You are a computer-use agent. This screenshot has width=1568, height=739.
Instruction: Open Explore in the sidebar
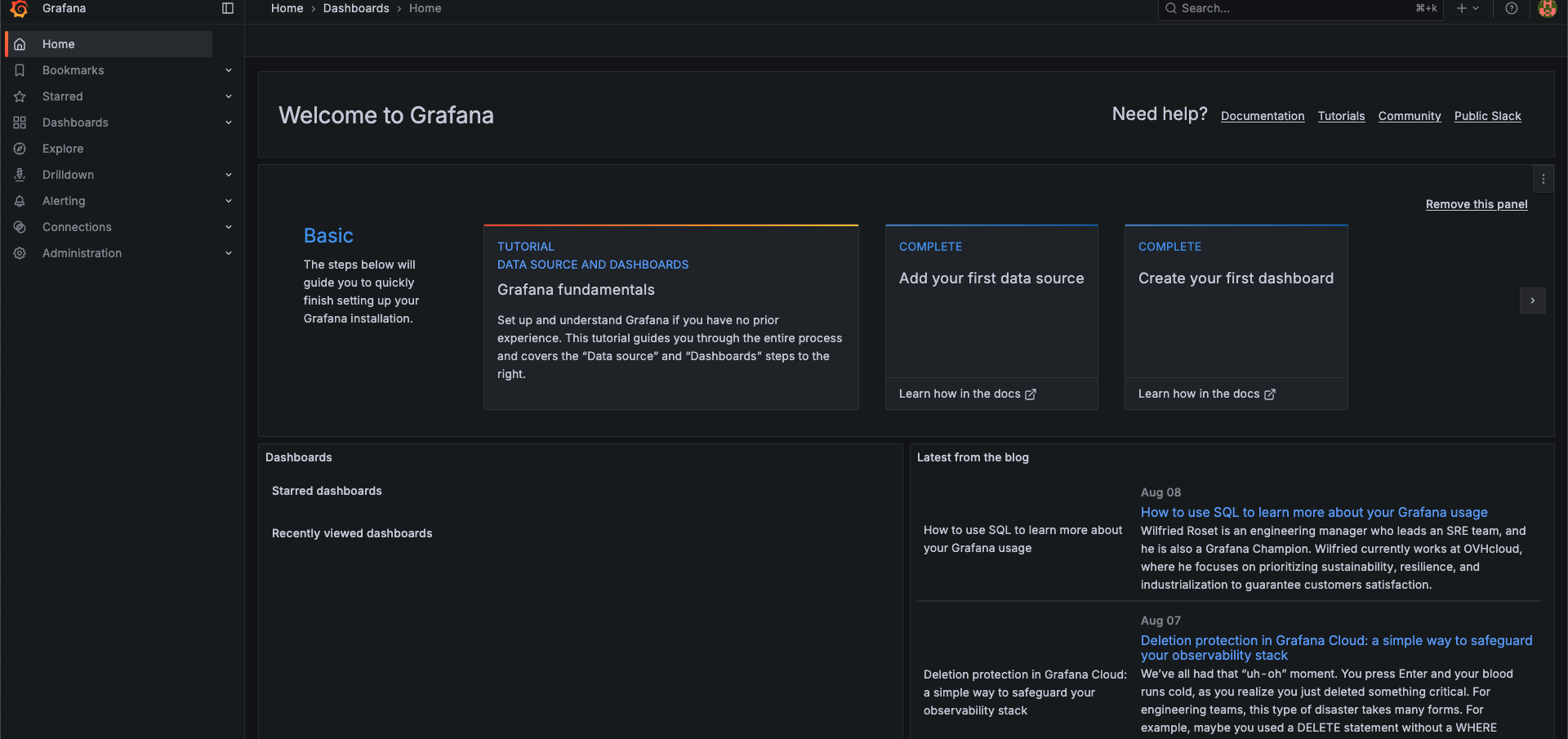pyautogui.click(x=63, y=149)
